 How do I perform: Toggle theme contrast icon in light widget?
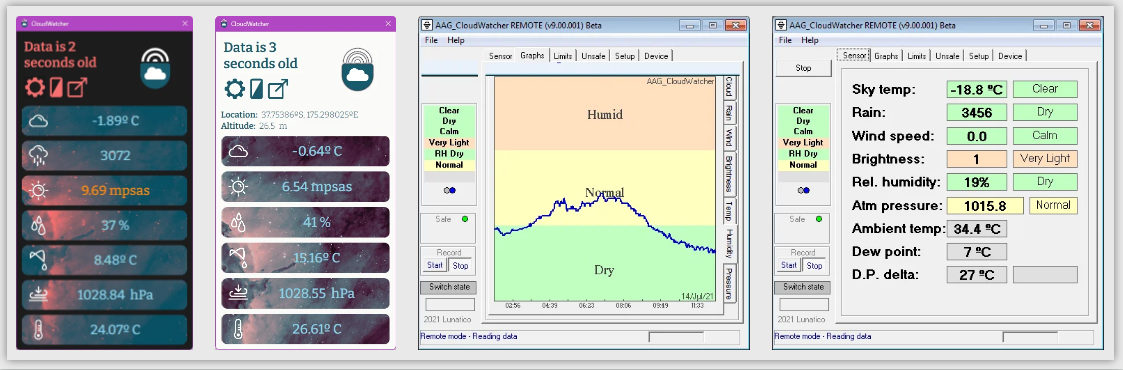(256, 89)
